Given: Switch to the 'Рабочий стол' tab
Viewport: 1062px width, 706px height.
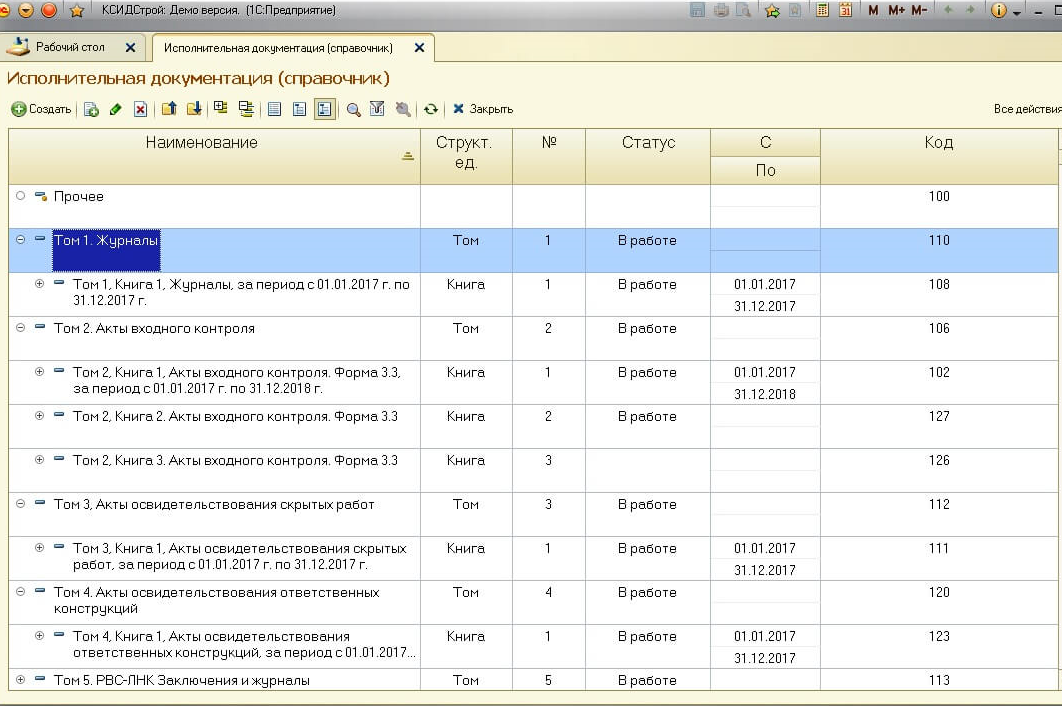Looking at the screenshot, I should (70, 47).
